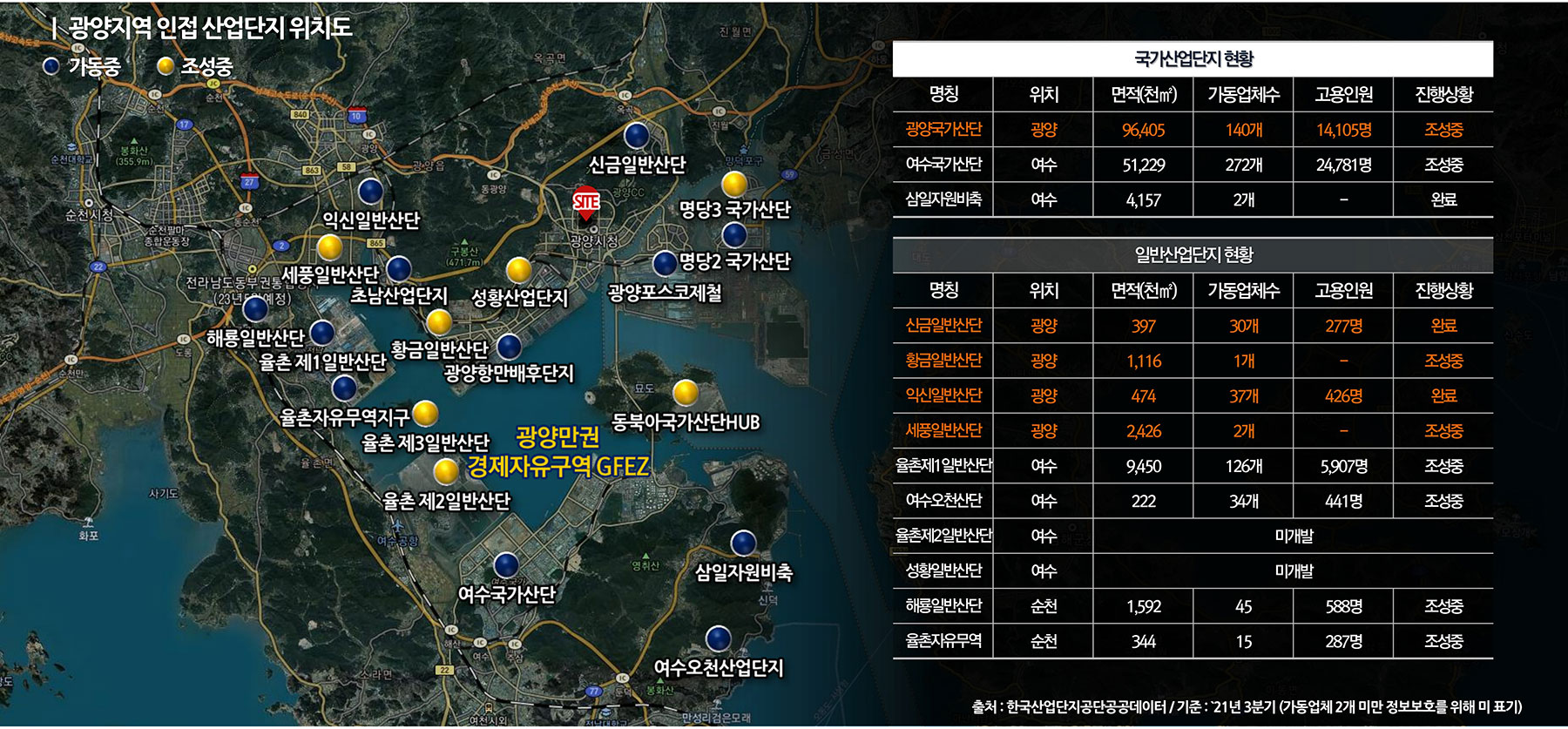The image size is (1568, 729).
Task: Click employment value 441명
Action: click(1344, 502)
